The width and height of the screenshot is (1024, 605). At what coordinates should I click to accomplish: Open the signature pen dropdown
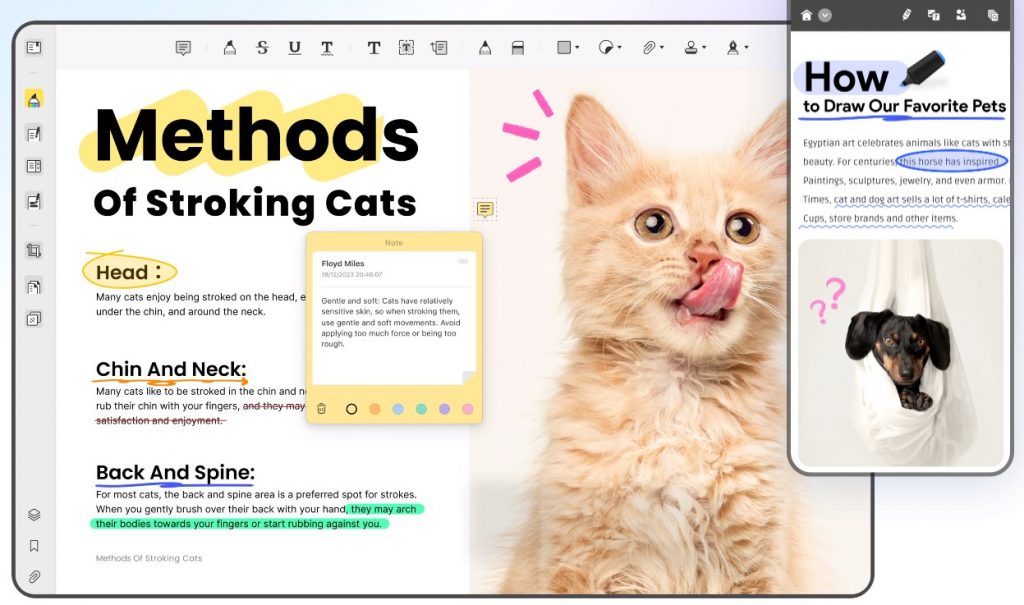[x=737, y=48]
